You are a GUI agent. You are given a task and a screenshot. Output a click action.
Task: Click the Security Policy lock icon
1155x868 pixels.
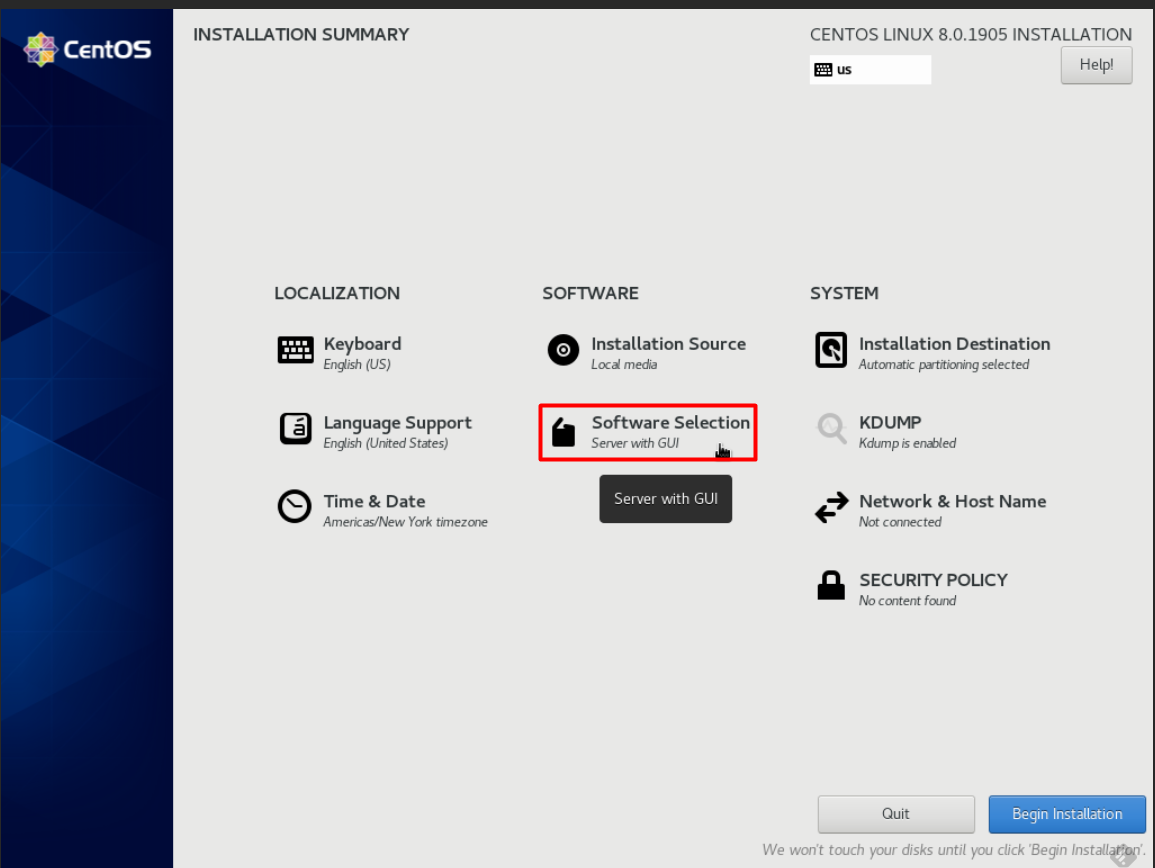(831, 585)
